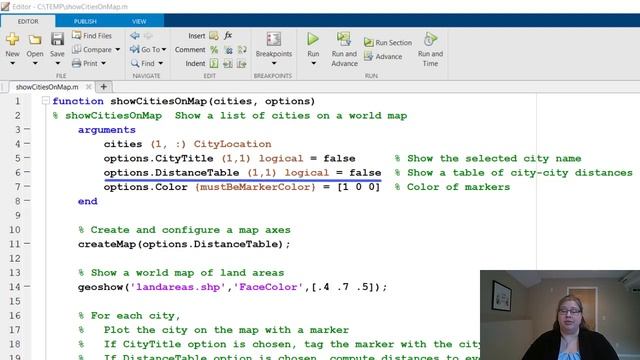Switch to the PUBLISH ribbon tab
640x360 pixels.
pos(85,21)
